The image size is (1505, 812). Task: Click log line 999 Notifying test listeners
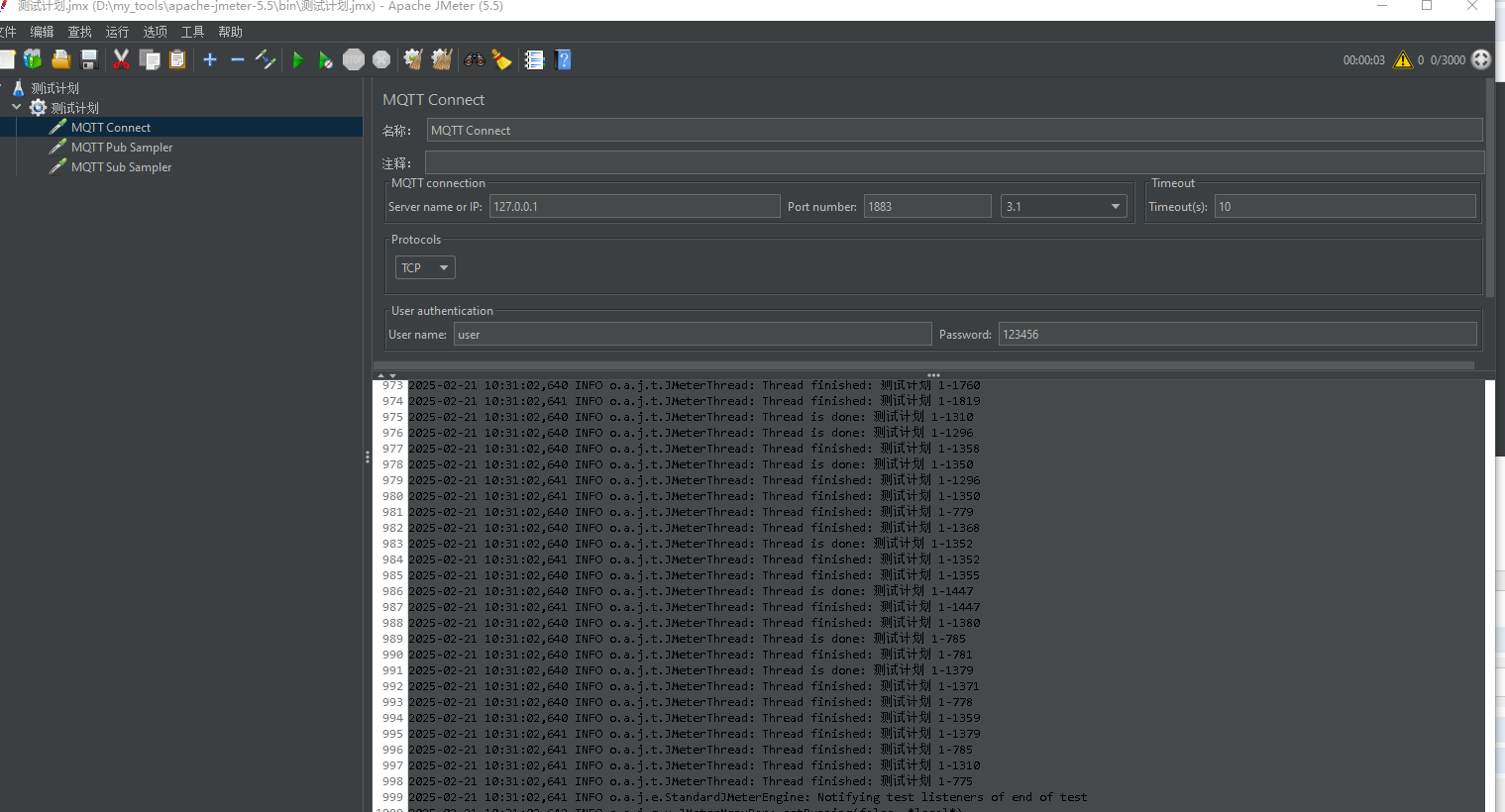(748, 797)
